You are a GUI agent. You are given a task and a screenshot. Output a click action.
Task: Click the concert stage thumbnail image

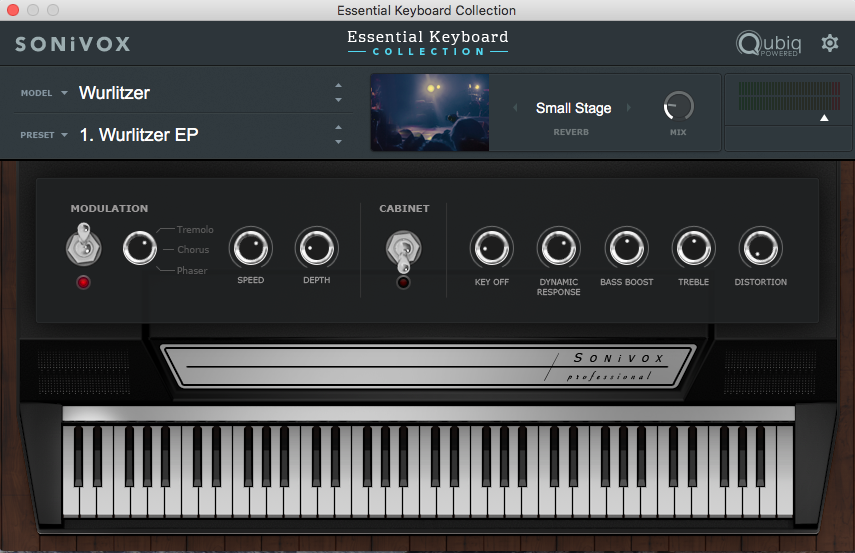(430, 112)
